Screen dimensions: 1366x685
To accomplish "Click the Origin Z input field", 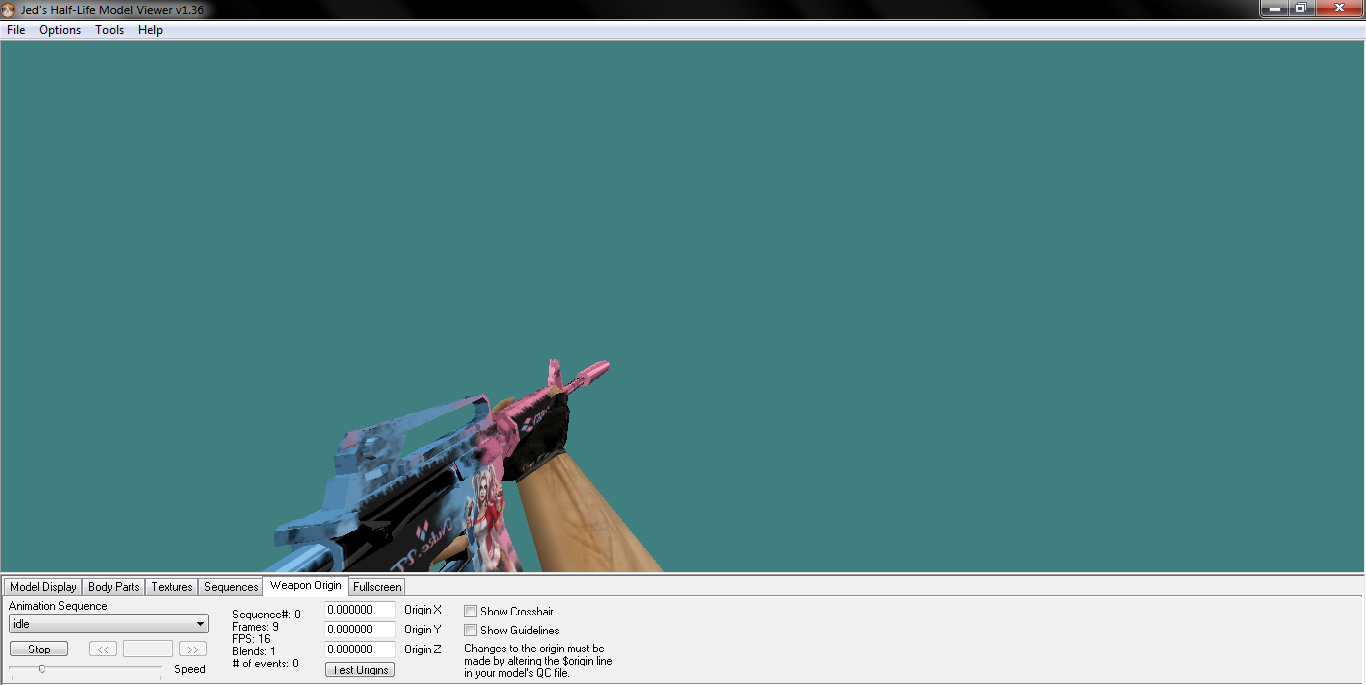I will [x=360, y=650].
